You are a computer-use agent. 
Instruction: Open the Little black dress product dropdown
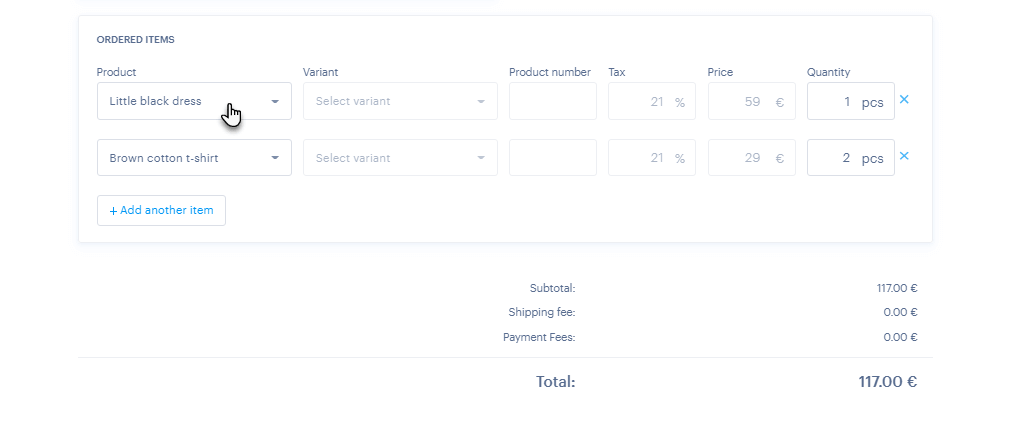click(194, 101)
